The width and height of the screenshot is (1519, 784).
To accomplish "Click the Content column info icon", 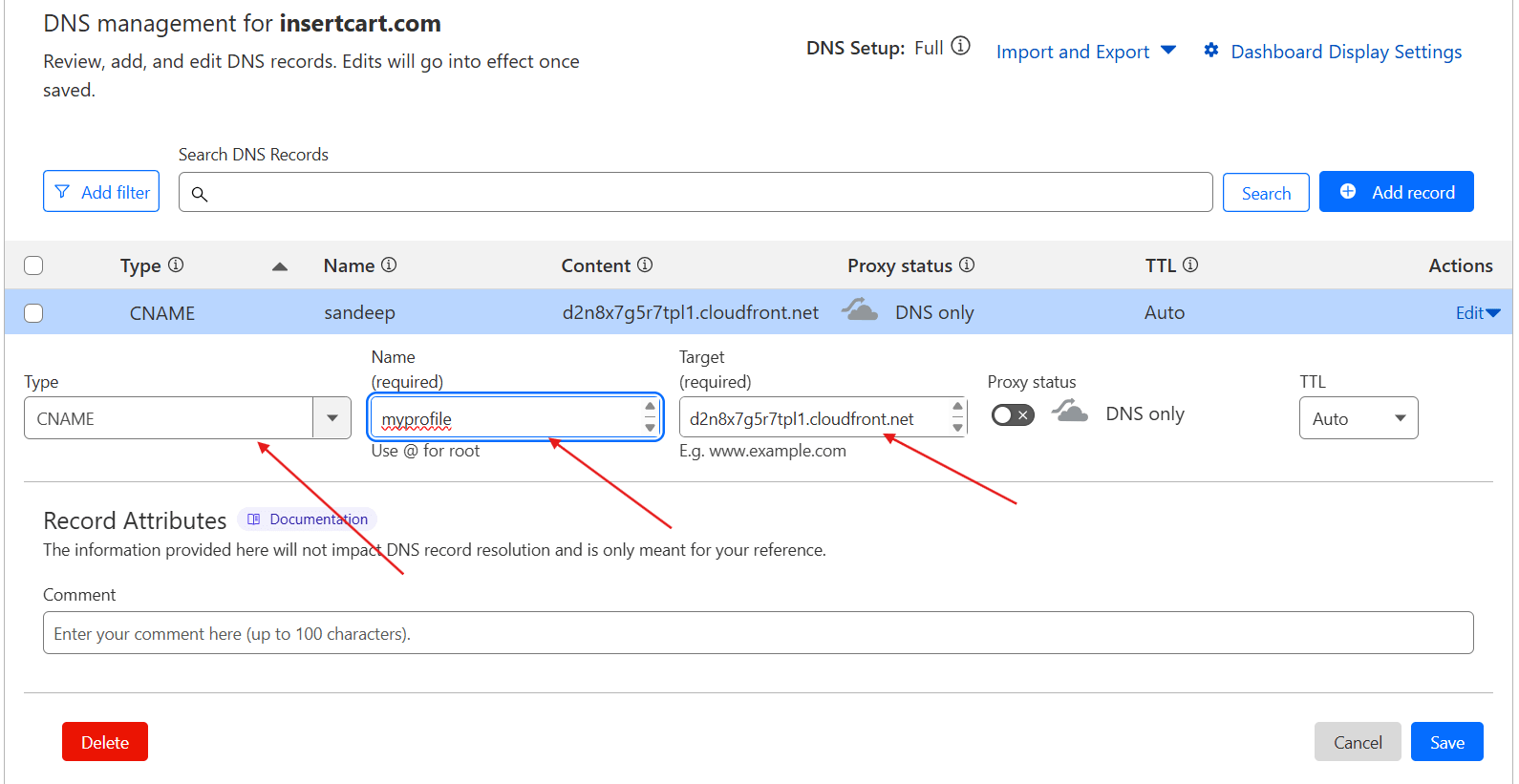I will pyautogui.click(x=645, y=265).
